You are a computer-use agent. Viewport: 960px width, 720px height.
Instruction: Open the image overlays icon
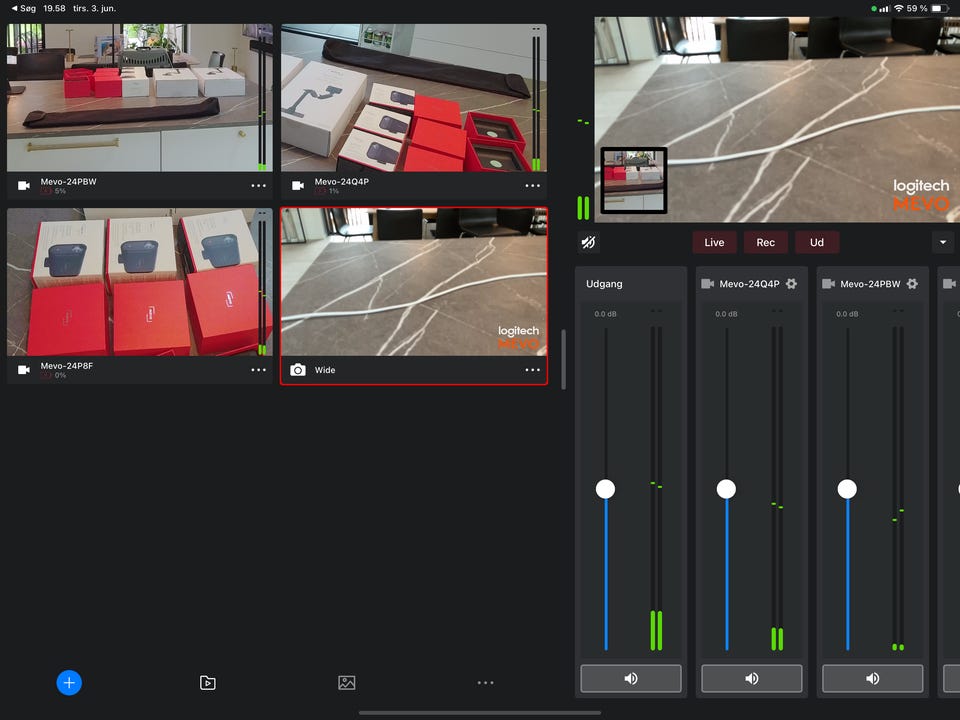(347, 683)
